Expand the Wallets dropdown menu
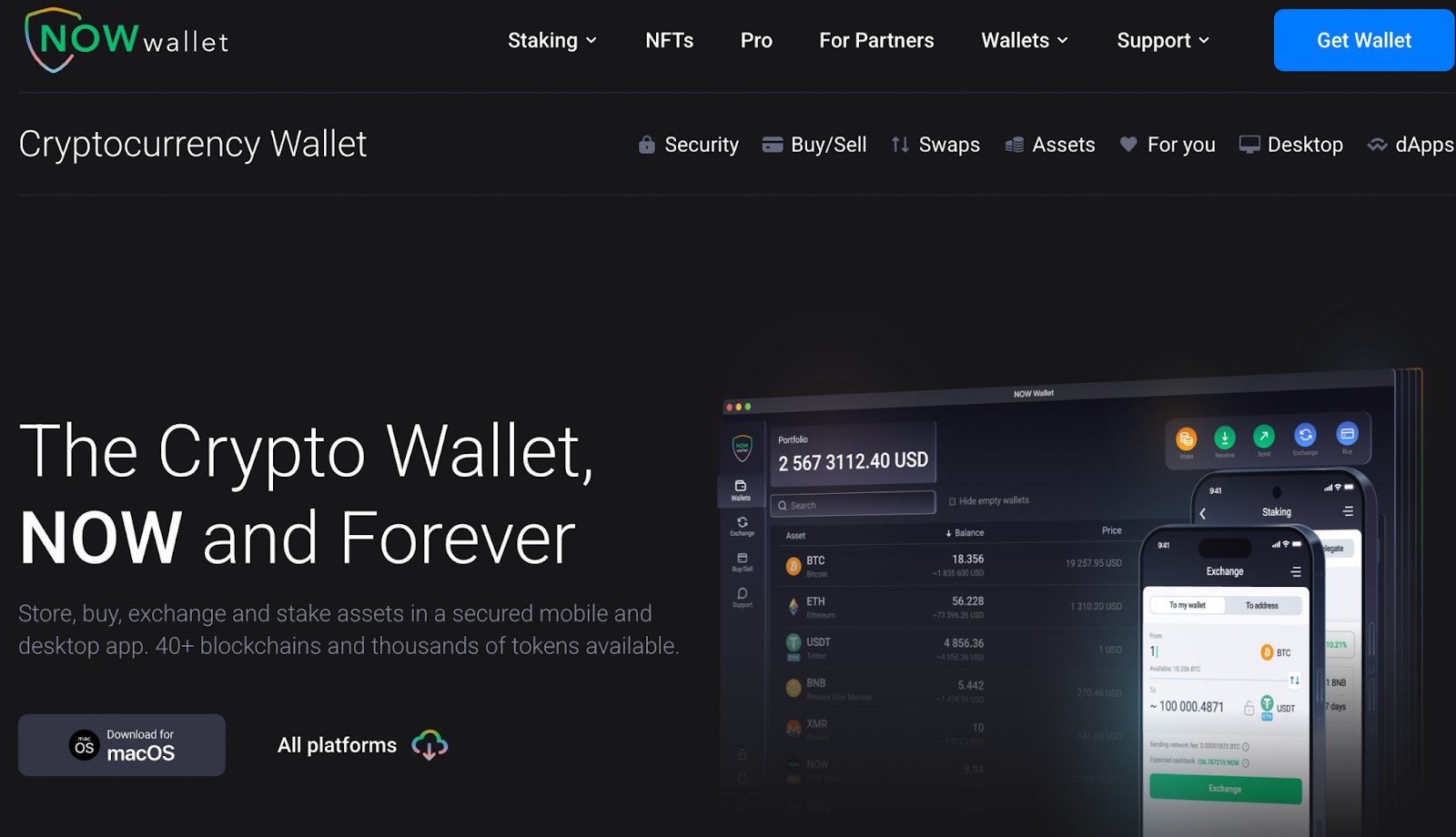 point(1025,41)
